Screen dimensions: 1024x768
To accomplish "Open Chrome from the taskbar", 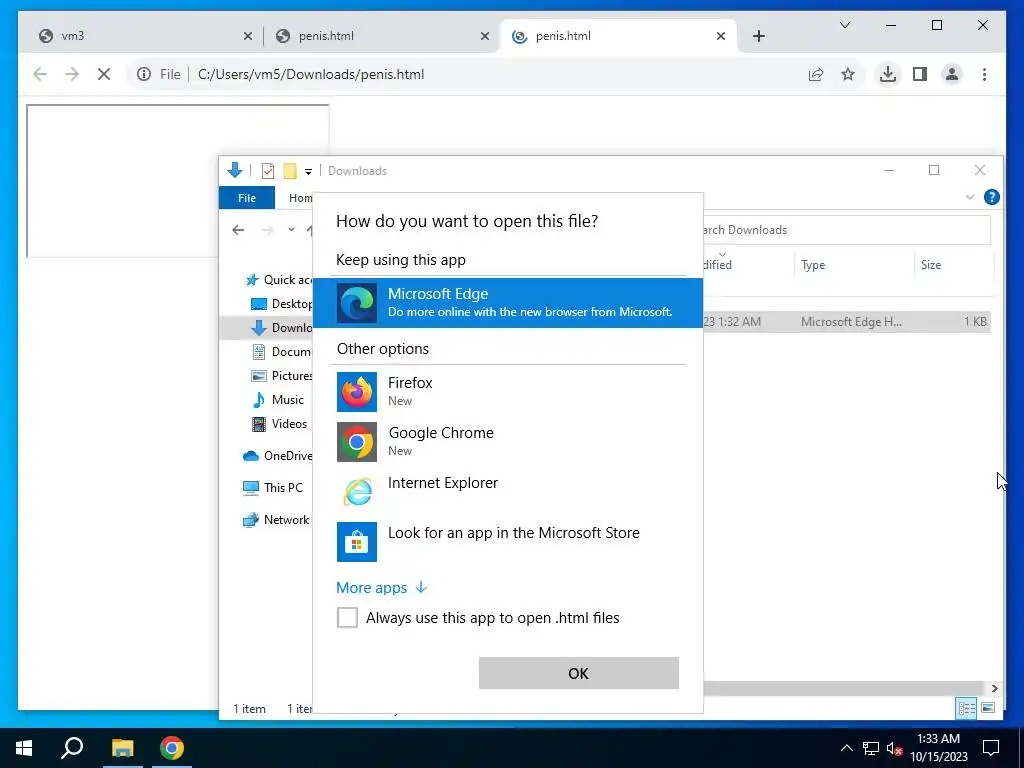I will click(x=172, y=748).
